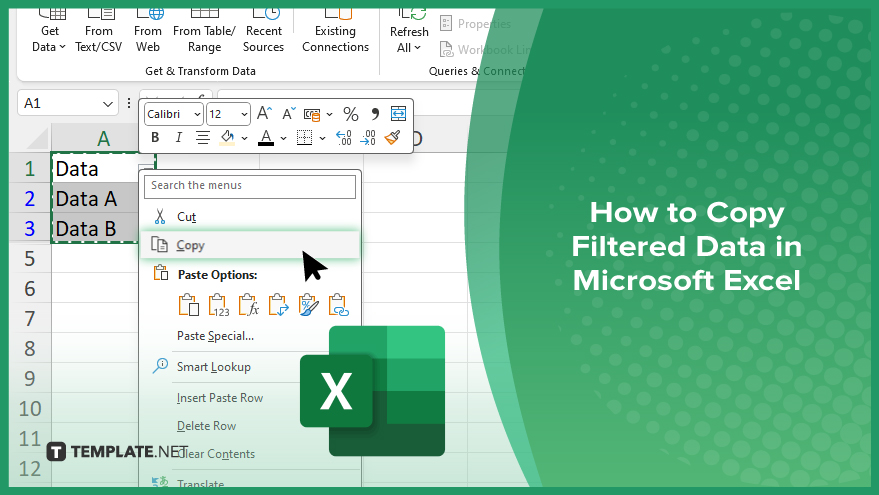Screen dimensions: 879x495
Task: Toggle italic formatting
Action: [x=178, y=137]
